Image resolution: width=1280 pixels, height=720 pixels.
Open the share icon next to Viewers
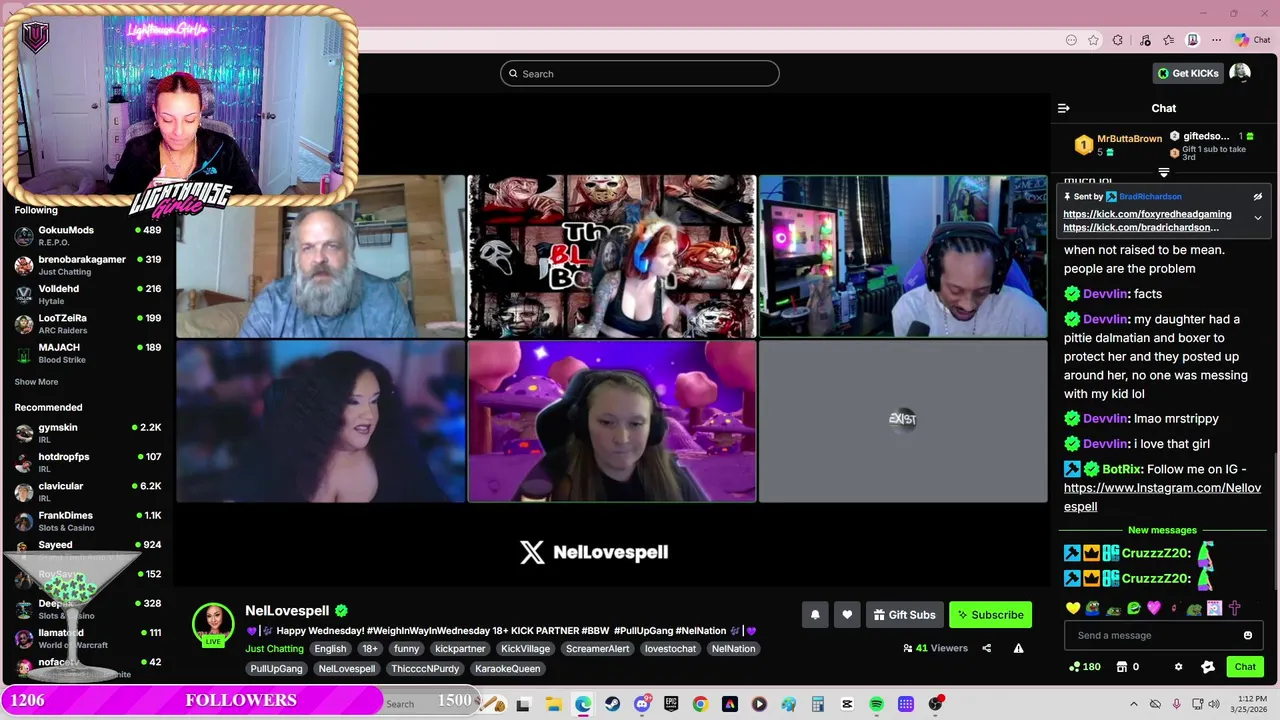point(986,648)
